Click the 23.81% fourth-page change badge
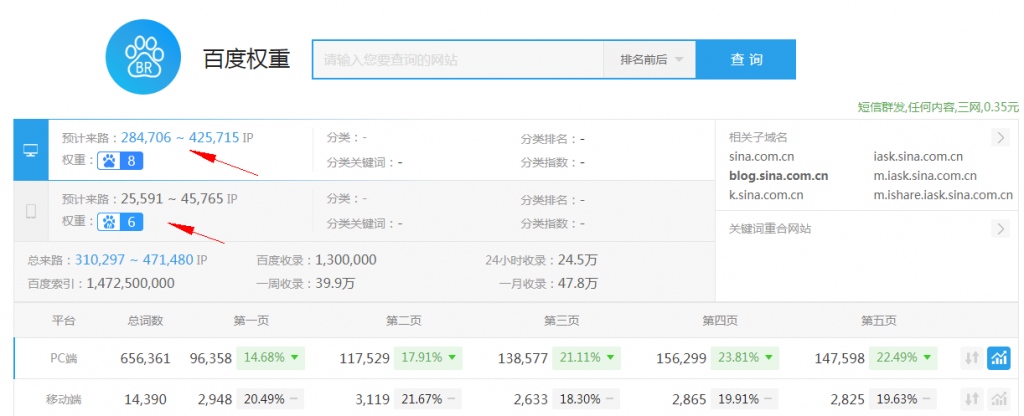 744,358
